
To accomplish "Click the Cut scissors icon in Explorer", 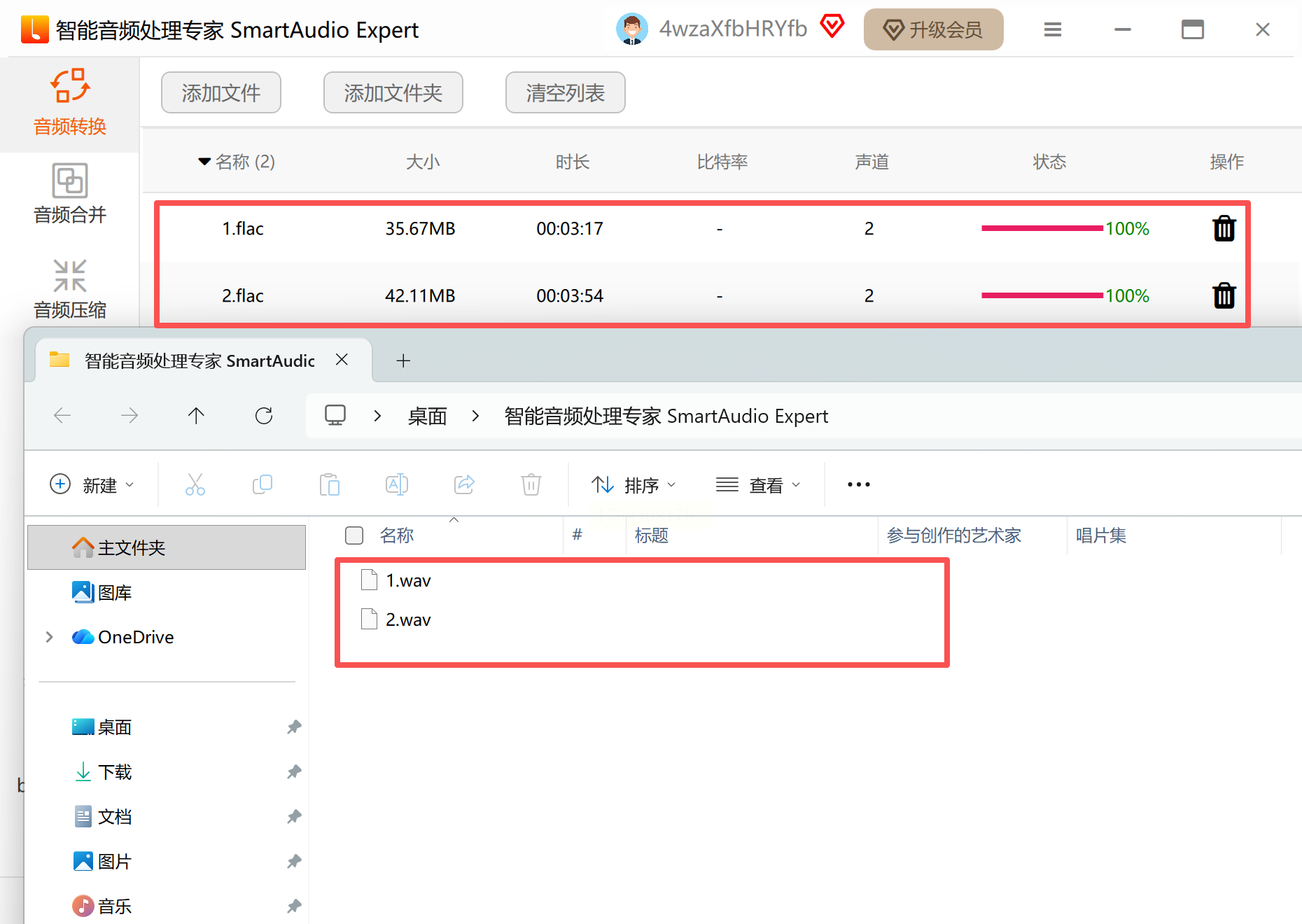I will pos(195,484).
